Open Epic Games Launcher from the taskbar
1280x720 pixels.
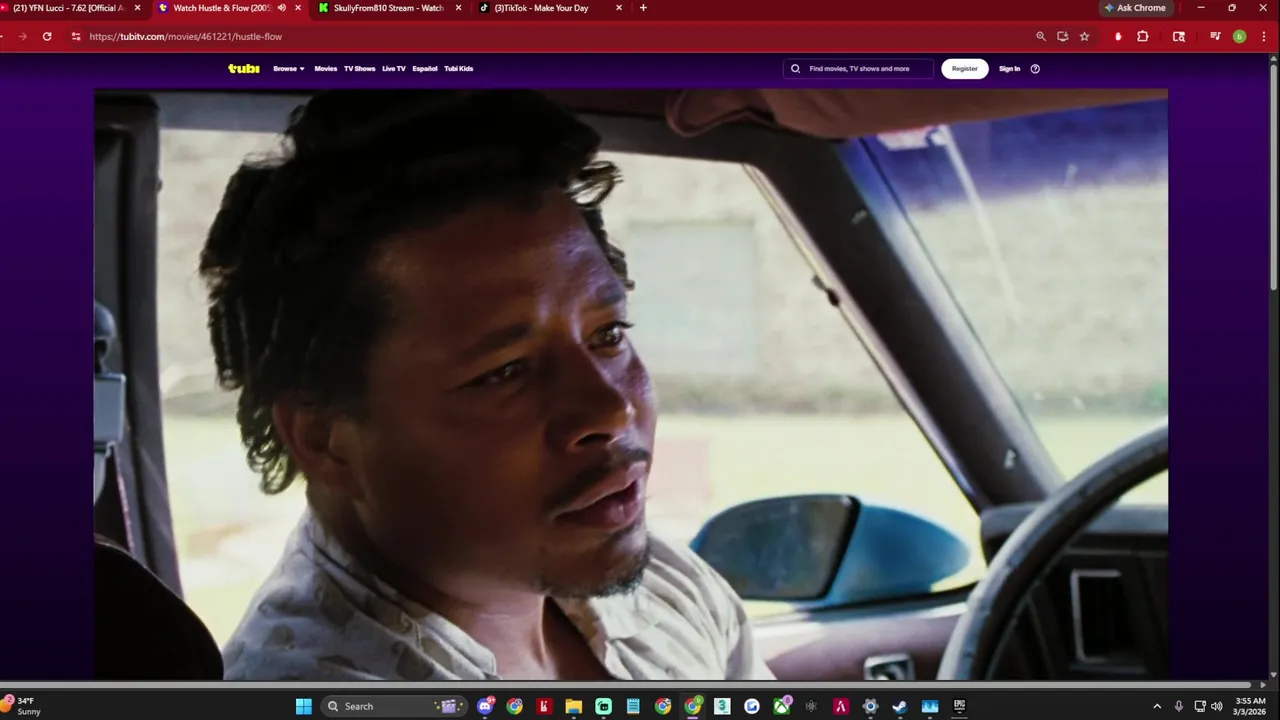(959, 706)
